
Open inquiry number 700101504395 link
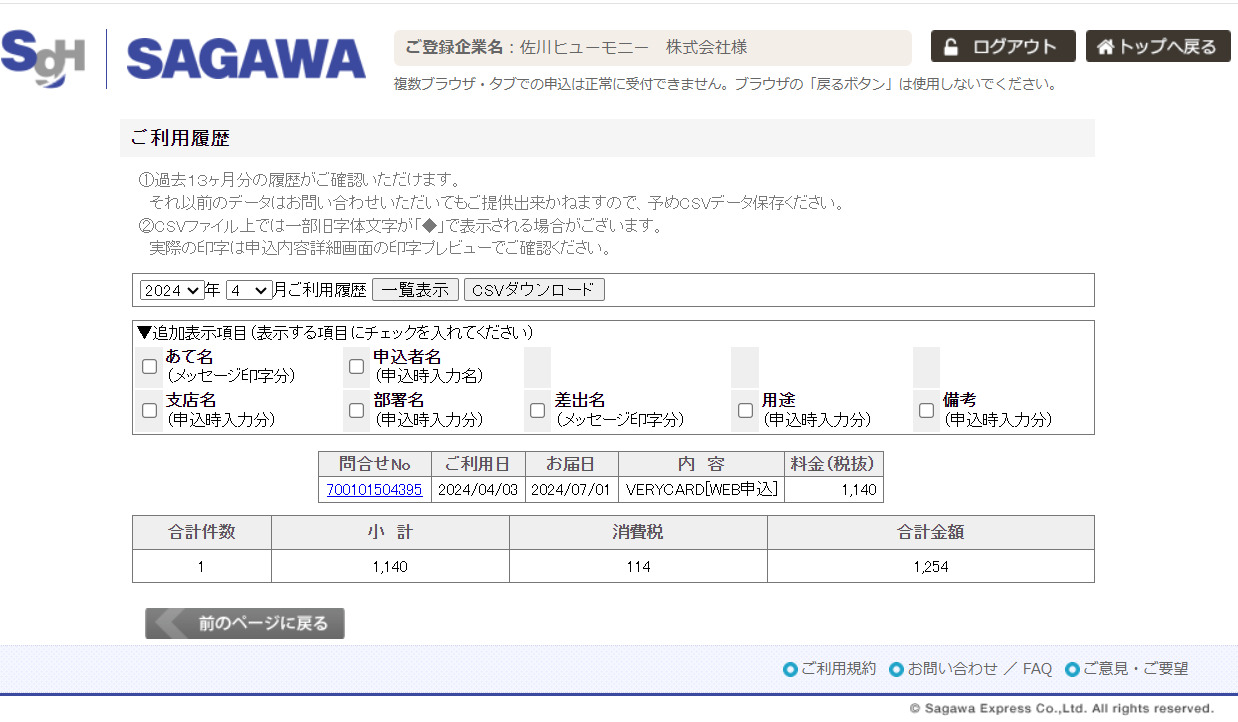374,490
